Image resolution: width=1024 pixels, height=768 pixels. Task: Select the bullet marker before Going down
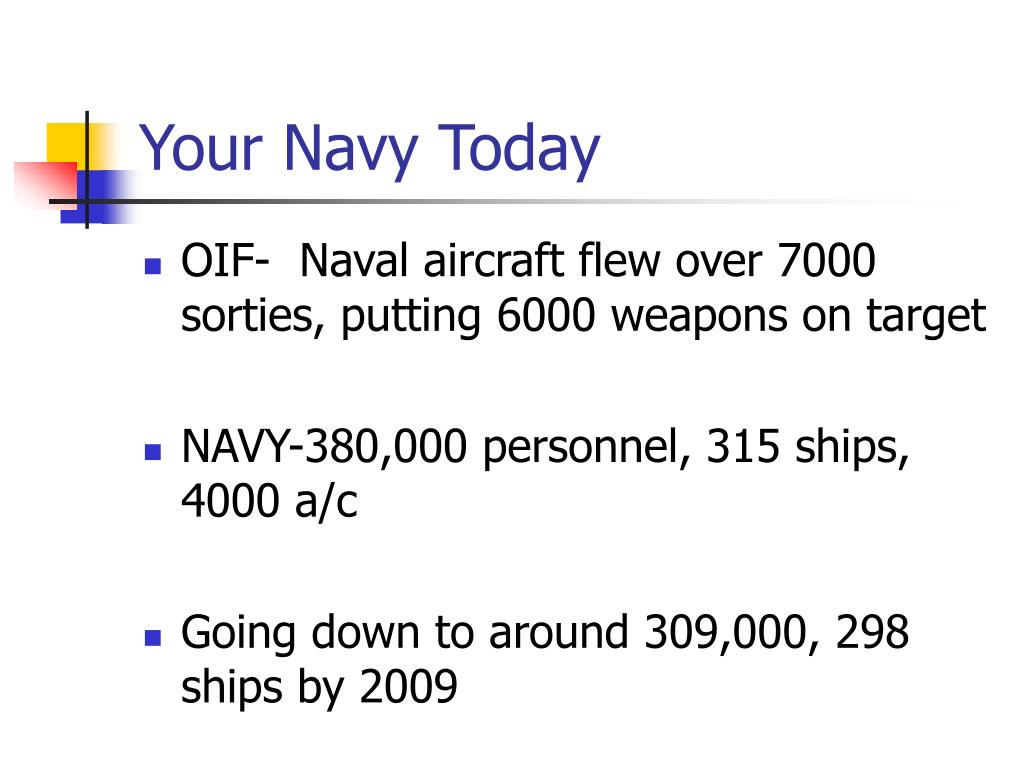[153, 637]
